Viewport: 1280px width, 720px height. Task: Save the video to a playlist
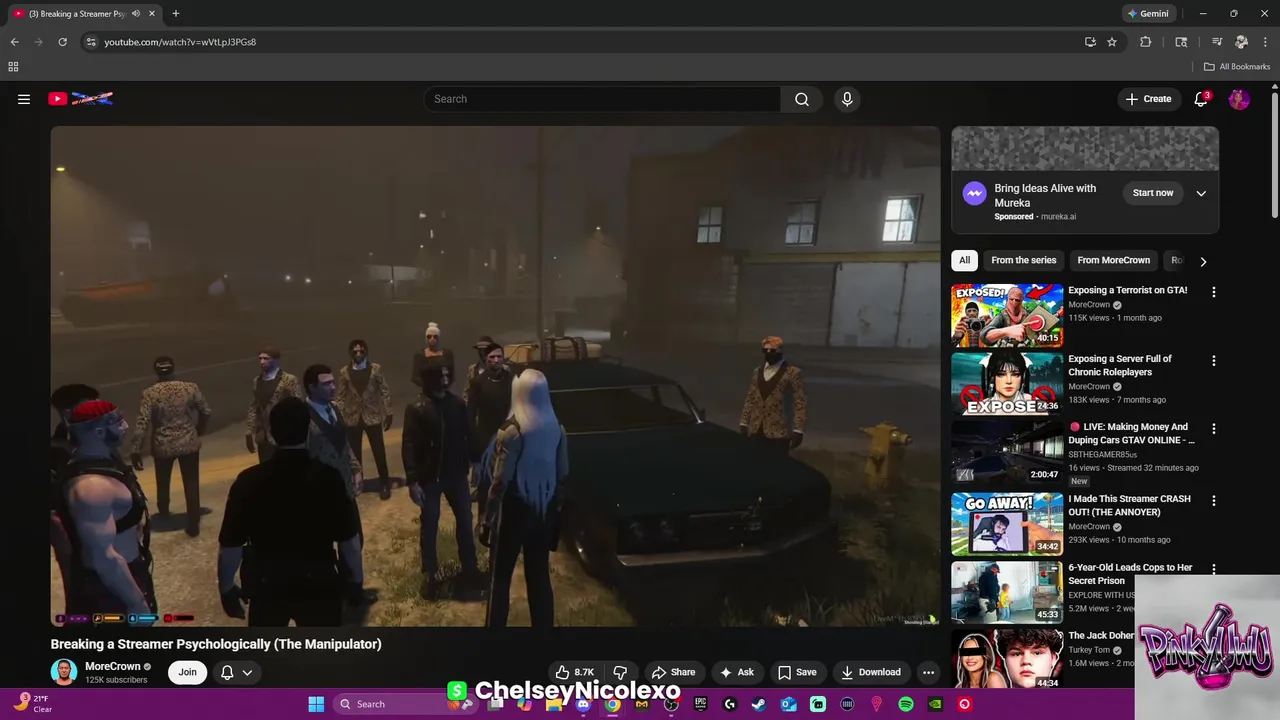(x=798, y=672)
